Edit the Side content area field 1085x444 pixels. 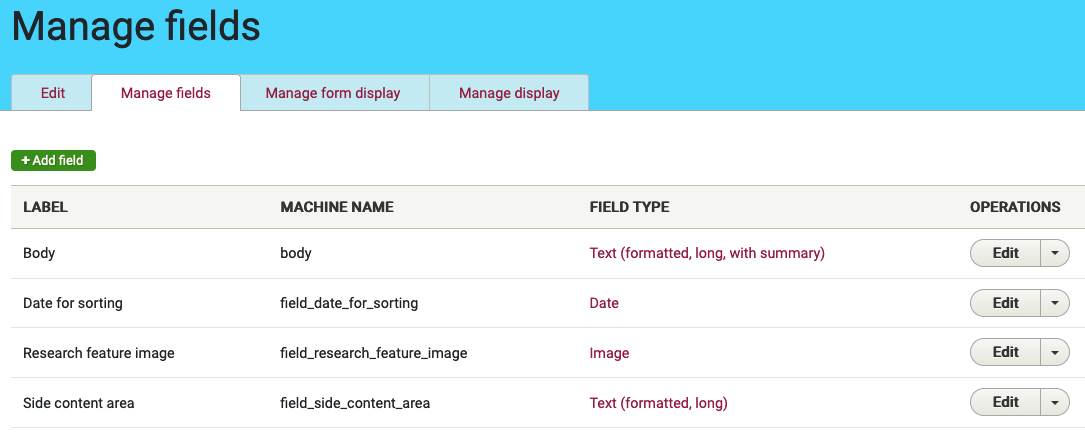[x=1005, y=403]
